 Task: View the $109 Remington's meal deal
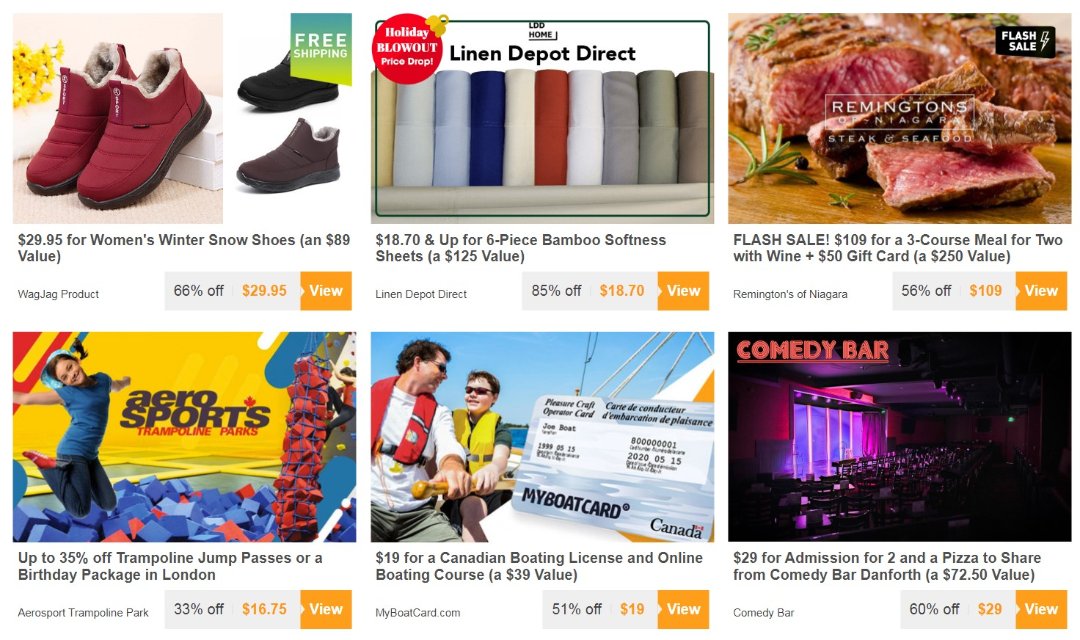coord(1041,291)
